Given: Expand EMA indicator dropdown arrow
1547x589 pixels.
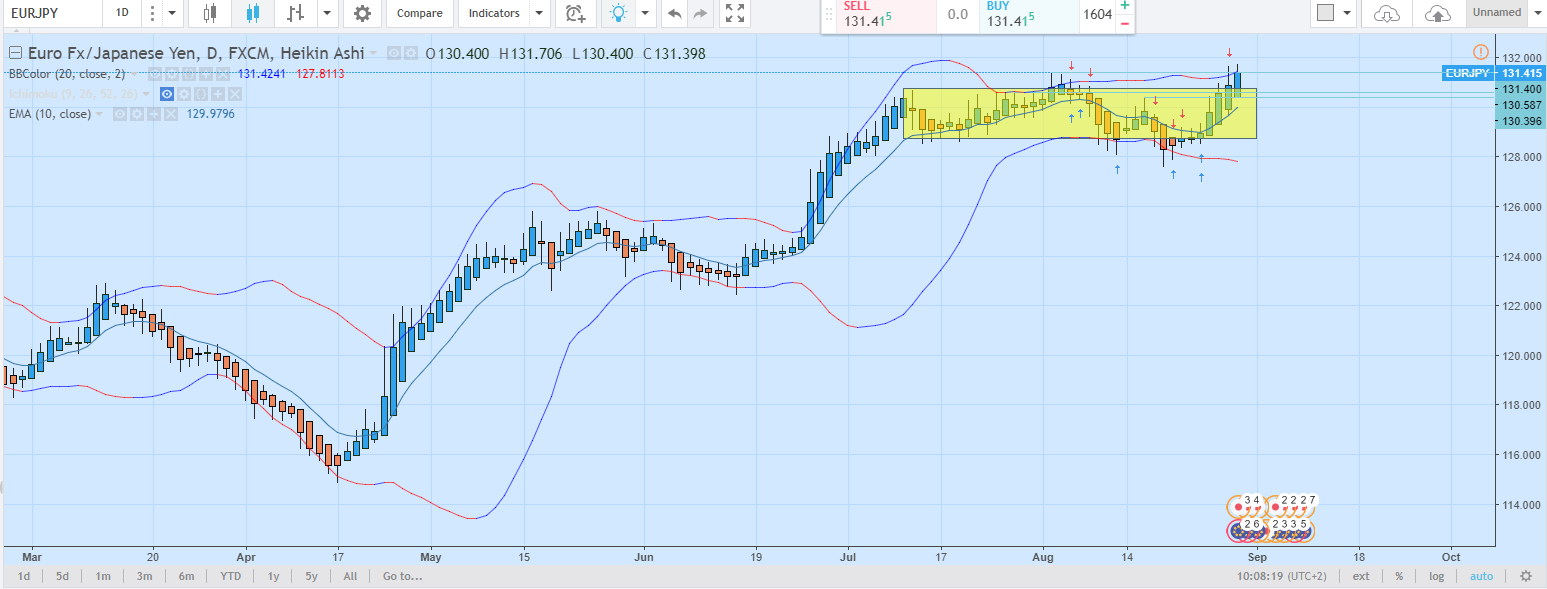Looking at the screenshot, I should pos(99,114).
